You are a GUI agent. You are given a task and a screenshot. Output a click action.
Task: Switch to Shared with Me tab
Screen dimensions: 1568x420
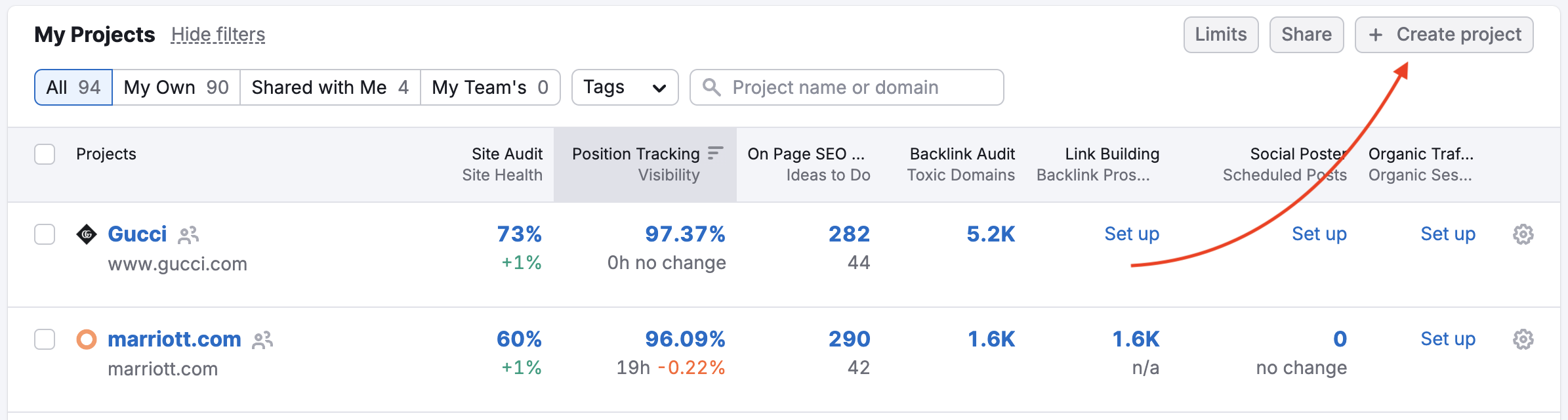[x=330, y=87]
